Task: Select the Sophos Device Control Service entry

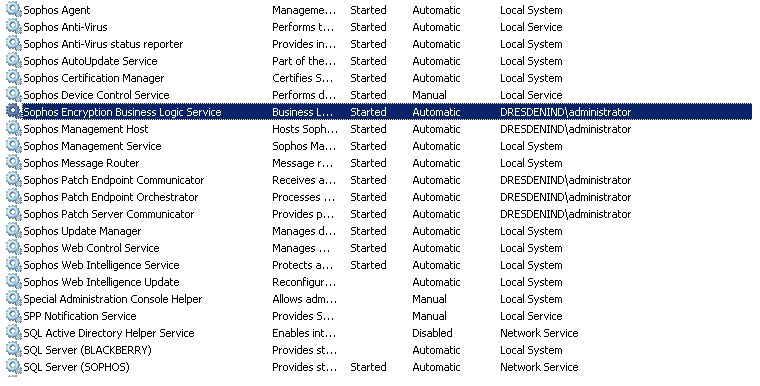Action: [96, 95]
